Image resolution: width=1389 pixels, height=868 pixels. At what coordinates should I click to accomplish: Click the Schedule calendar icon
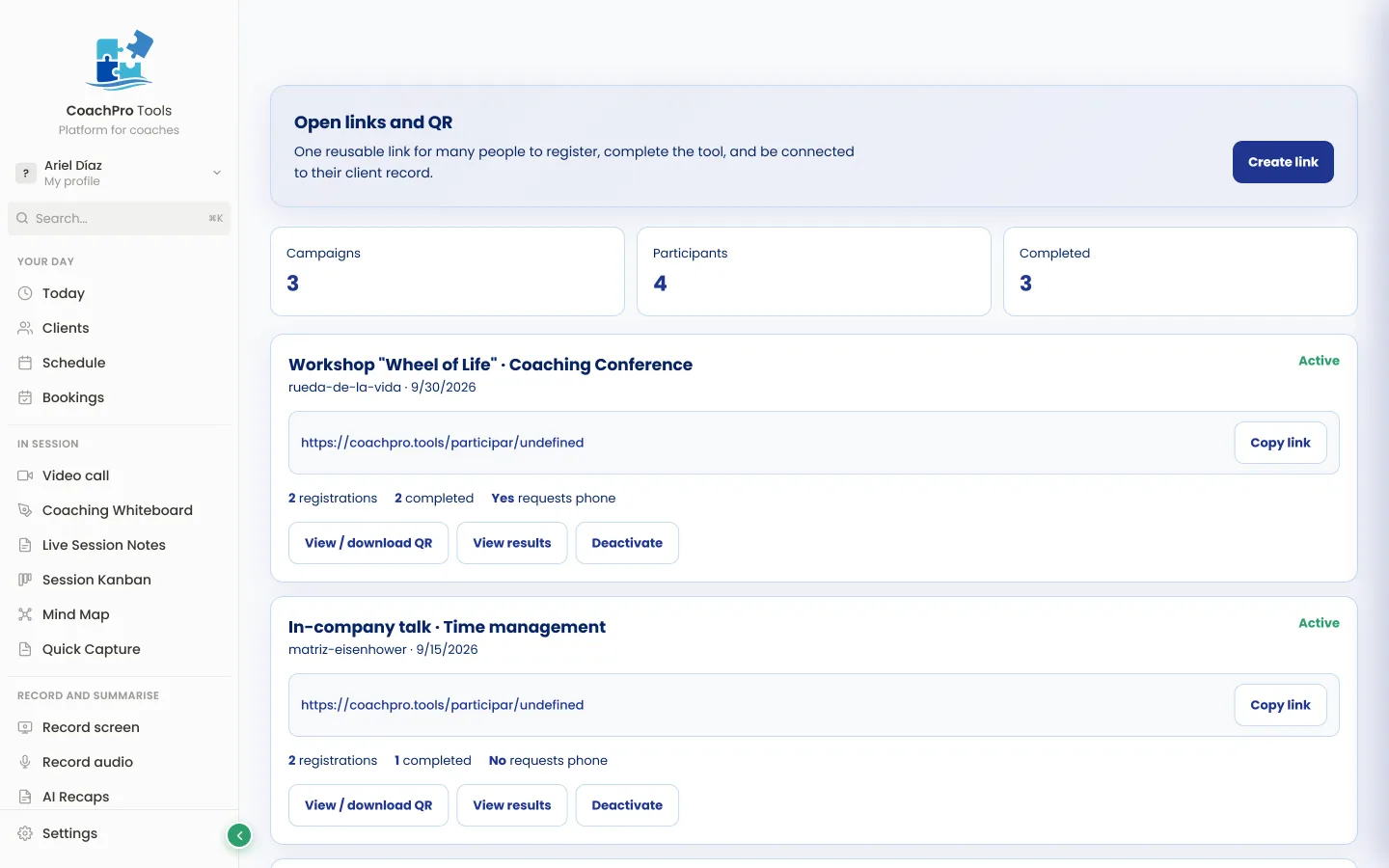click(x=25, y=363)
